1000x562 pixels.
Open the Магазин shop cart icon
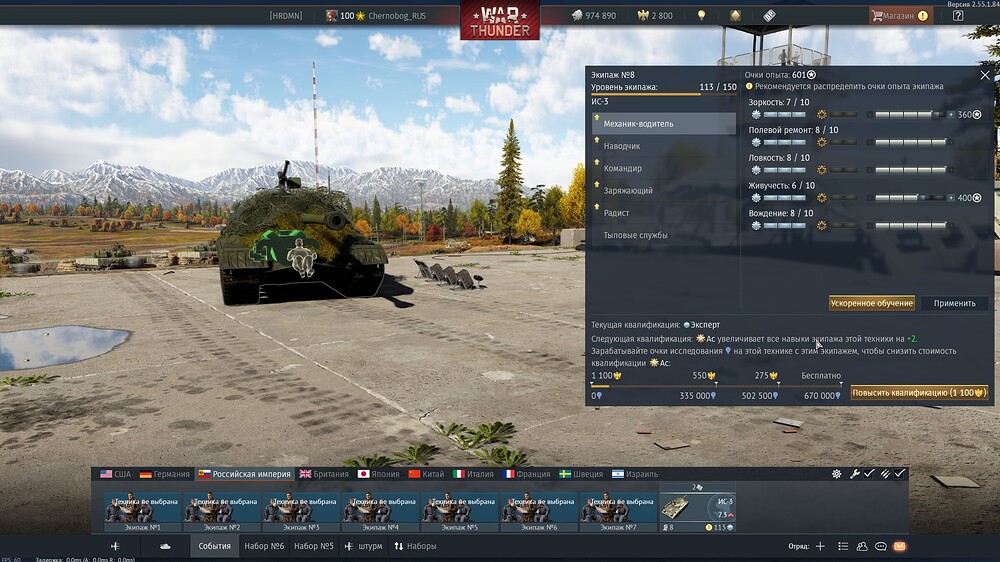[x=878, y=16]
